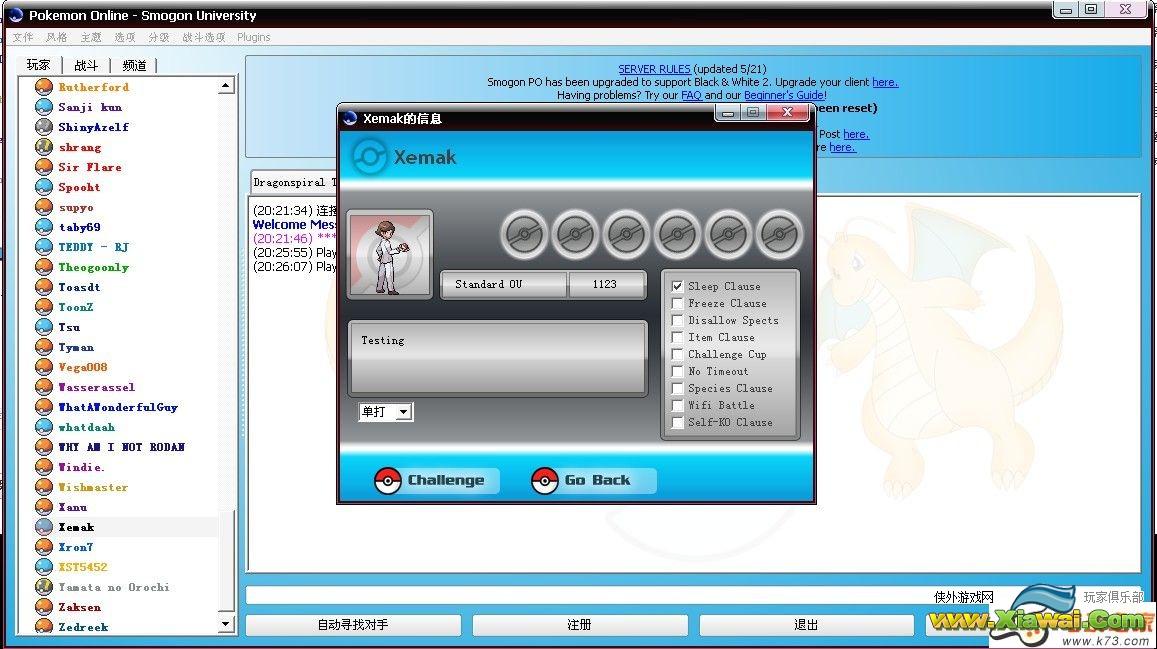Viewport: 1157px width, 649px height.
Task: Enable the Species Clause checkbox
Action: (677, 388)
